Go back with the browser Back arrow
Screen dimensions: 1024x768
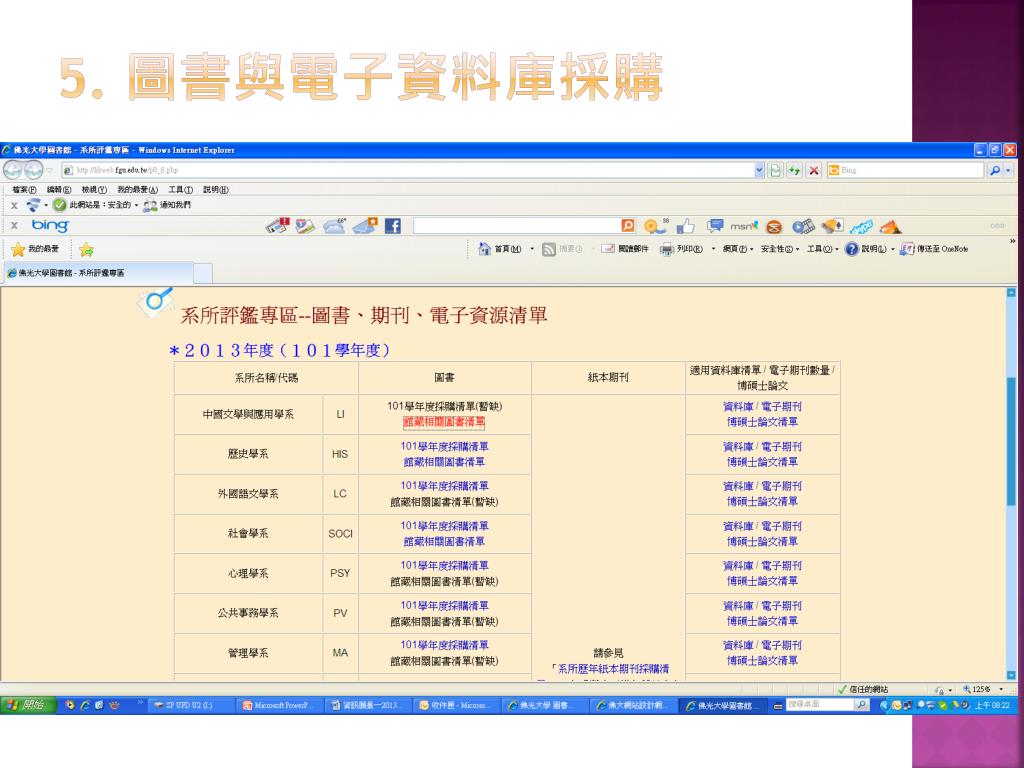point(13,170)
